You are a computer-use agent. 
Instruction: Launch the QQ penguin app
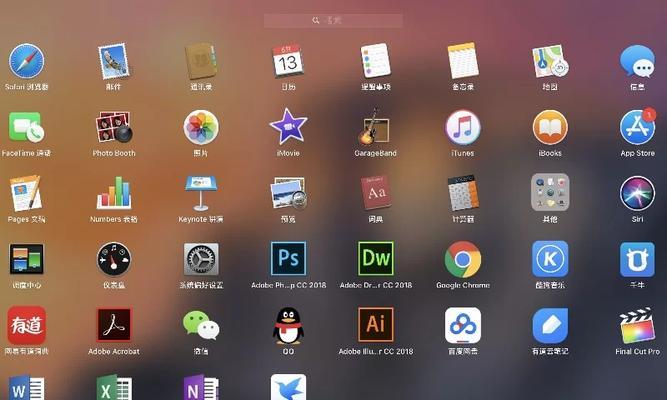(x=288, y=326)
